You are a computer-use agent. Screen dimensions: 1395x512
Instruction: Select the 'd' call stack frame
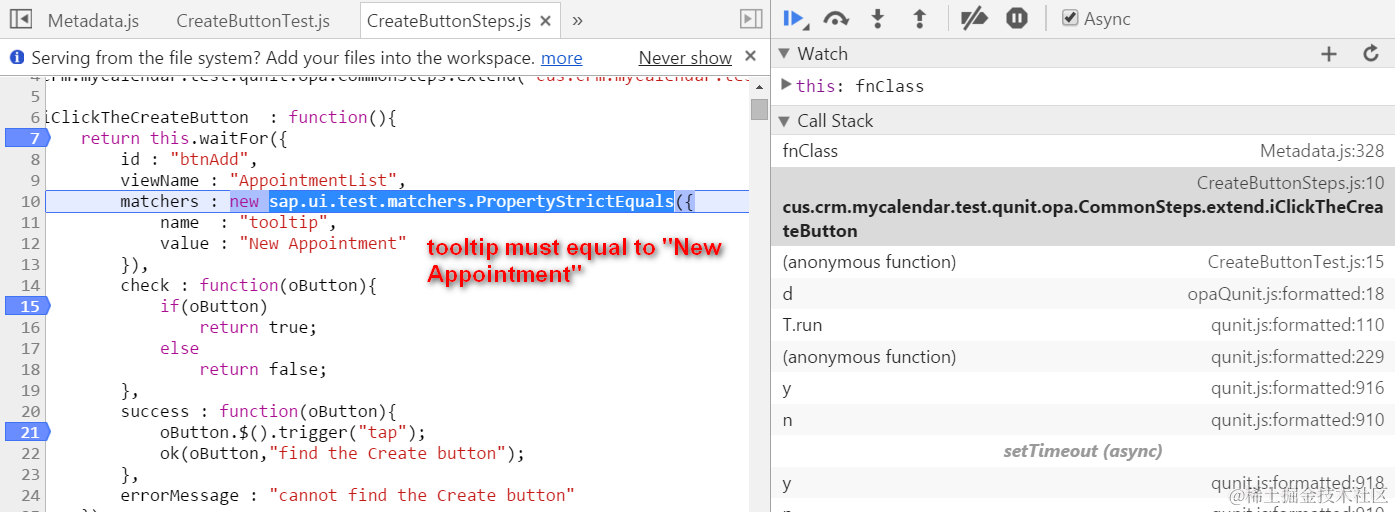pos(1083,294)
